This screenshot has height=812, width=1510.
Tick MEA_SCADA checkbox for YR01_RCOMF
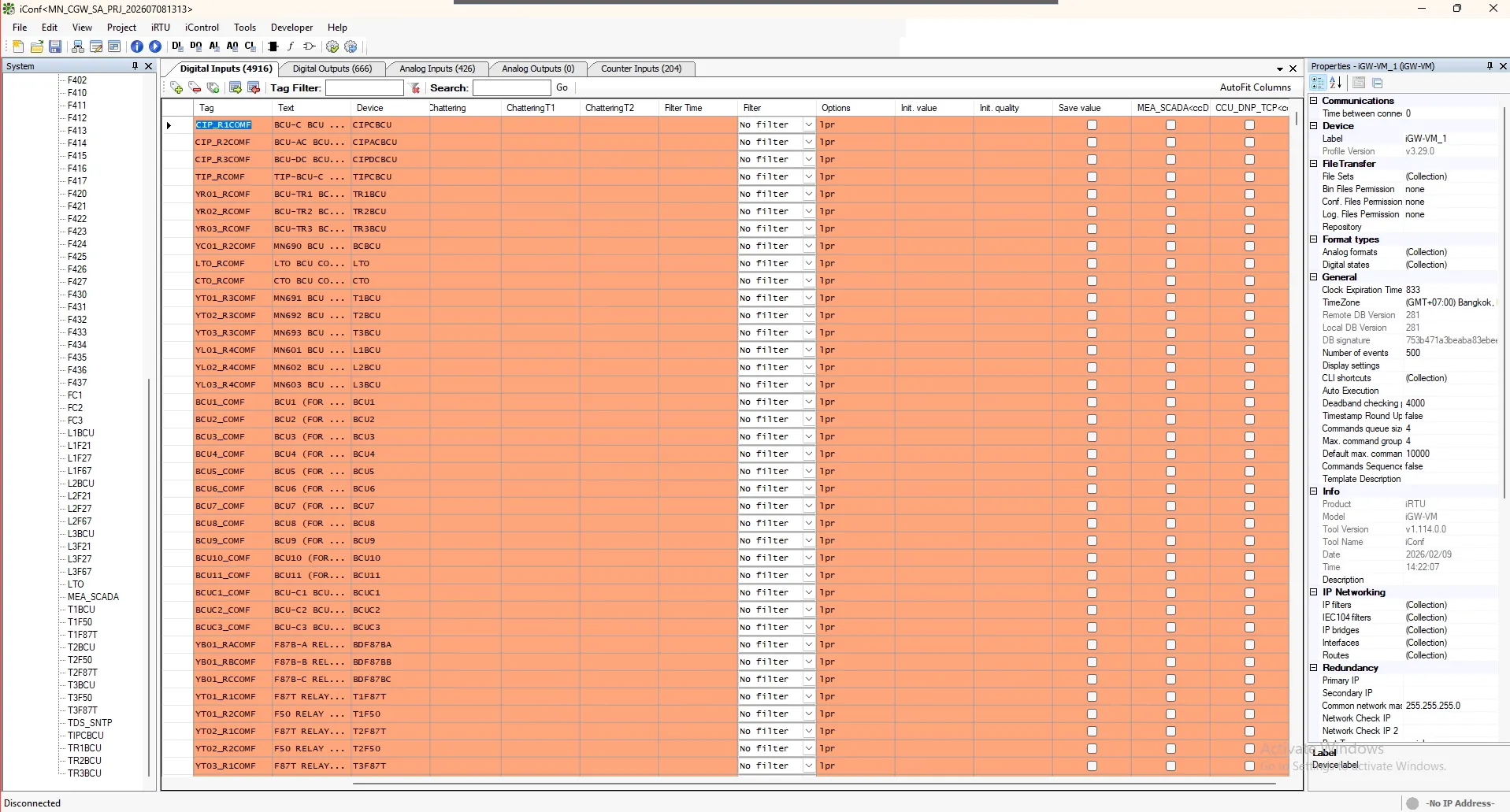click(x=1171, y=194)
